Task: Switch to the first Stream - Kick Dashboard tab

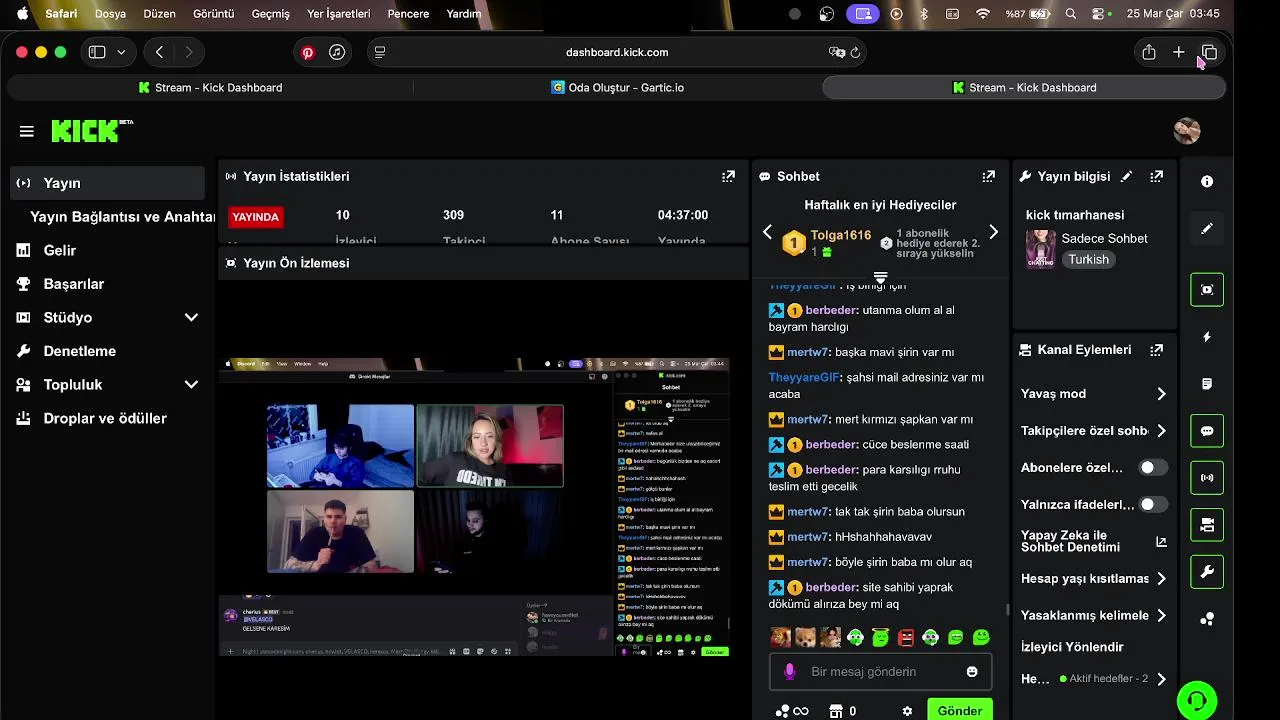Action: click(210, 88)
